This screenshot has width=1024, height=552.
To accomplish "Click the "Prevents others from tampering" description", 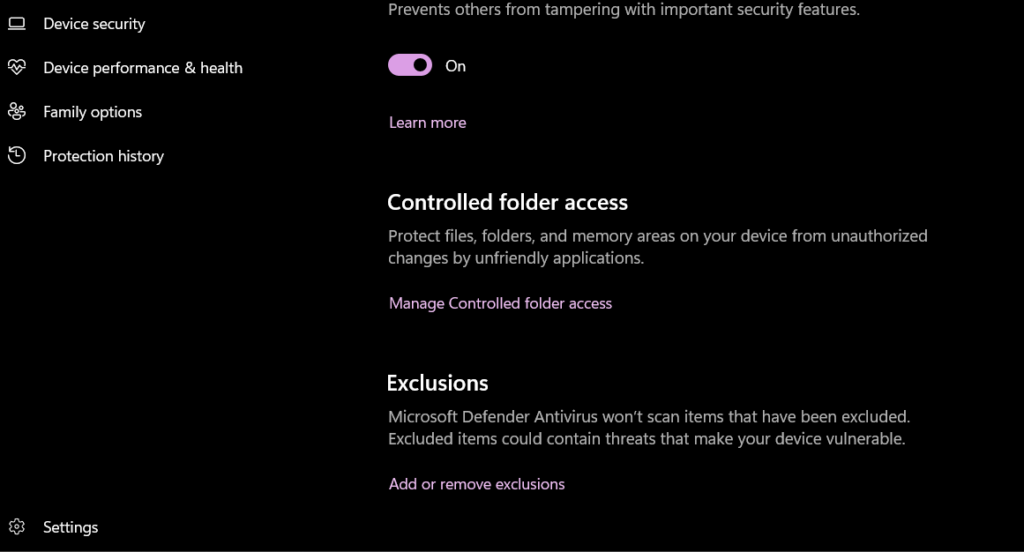I will click(623, 10).
